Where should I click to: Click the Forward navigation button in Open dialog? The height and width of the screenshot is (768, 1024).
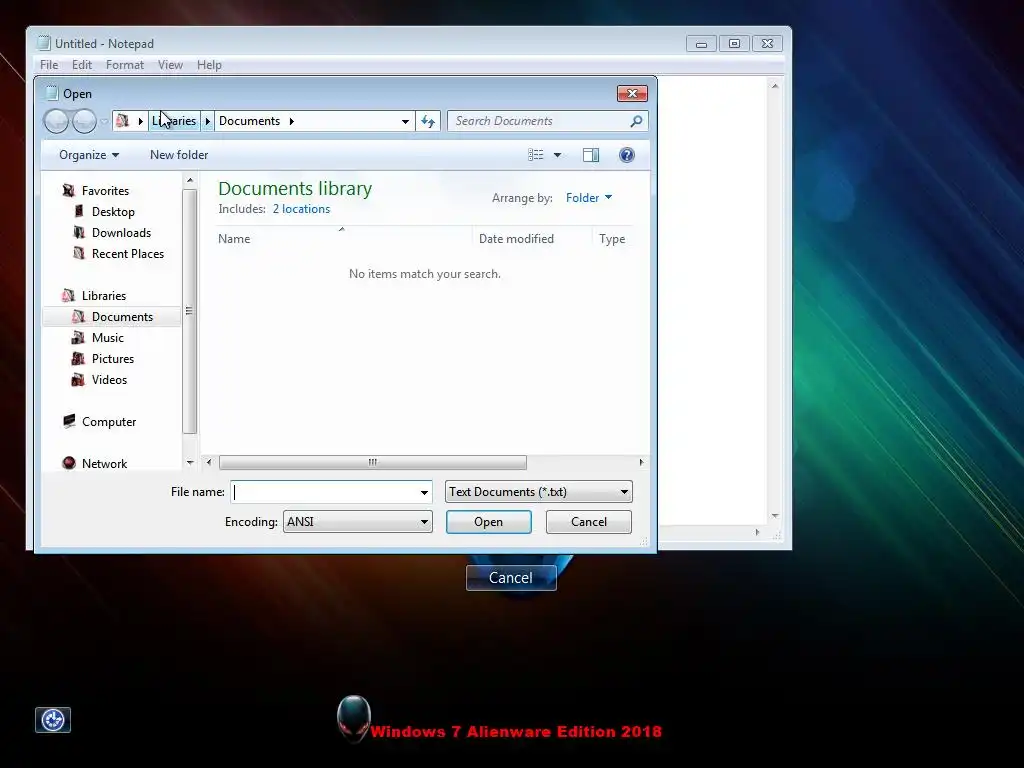pos(84,121)
